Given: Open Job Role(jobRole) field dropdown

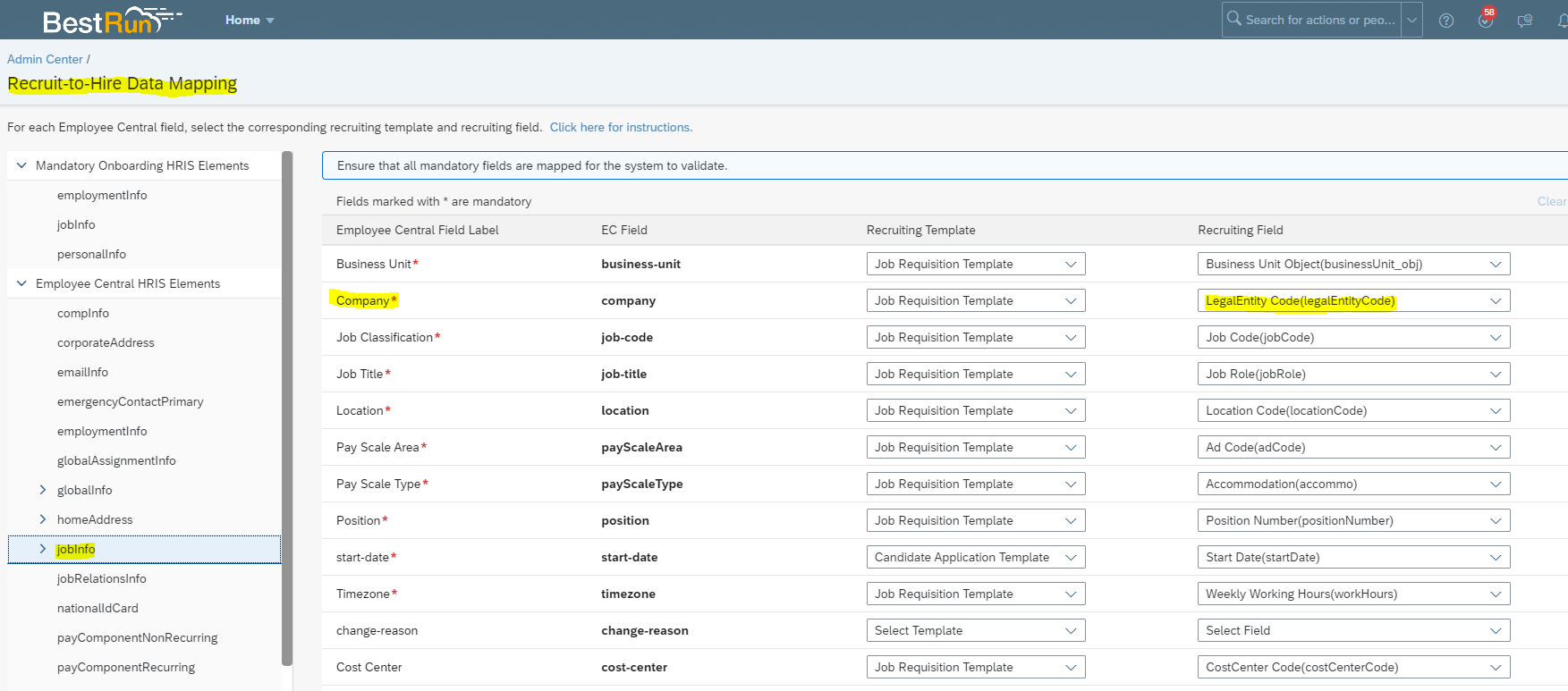Looking at the screenshot, I should (x=1353, y=374).
